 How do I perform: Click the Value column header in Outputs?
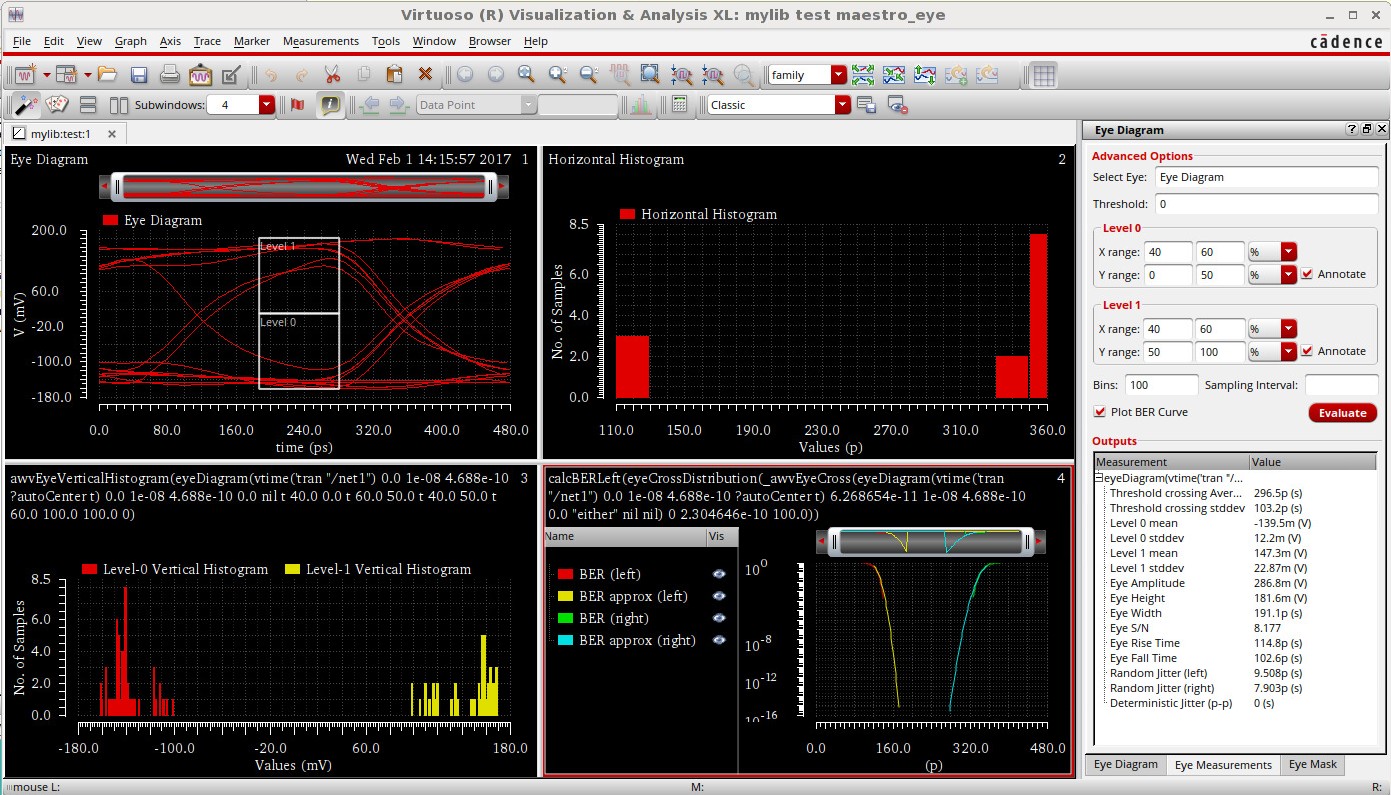click(x=1313, y=462)
